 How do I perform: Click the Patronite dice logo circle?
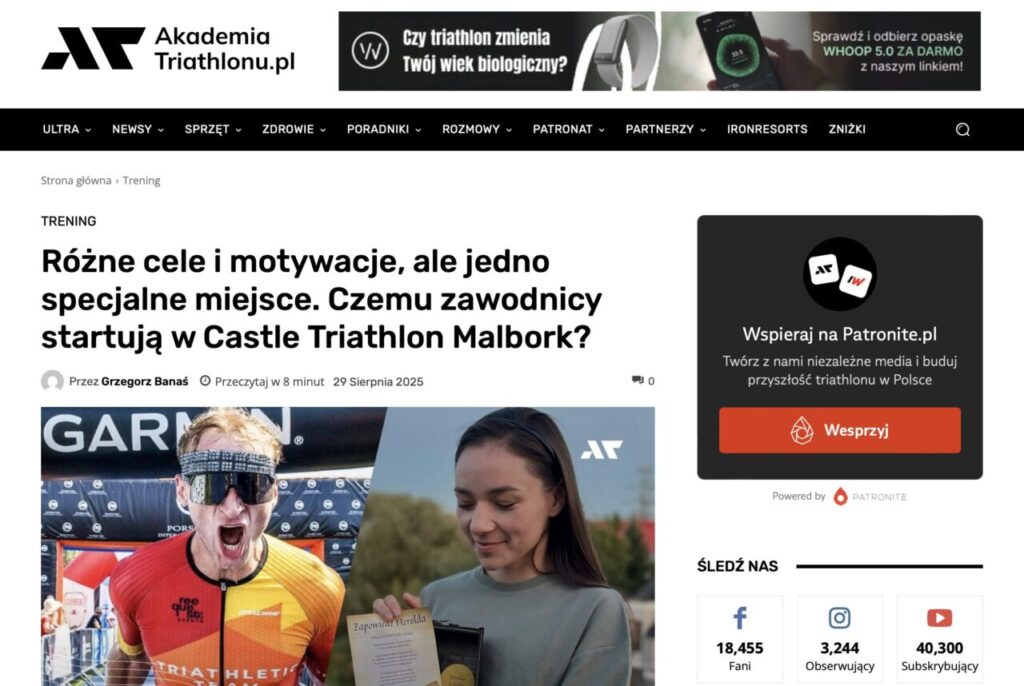[839, 274]
